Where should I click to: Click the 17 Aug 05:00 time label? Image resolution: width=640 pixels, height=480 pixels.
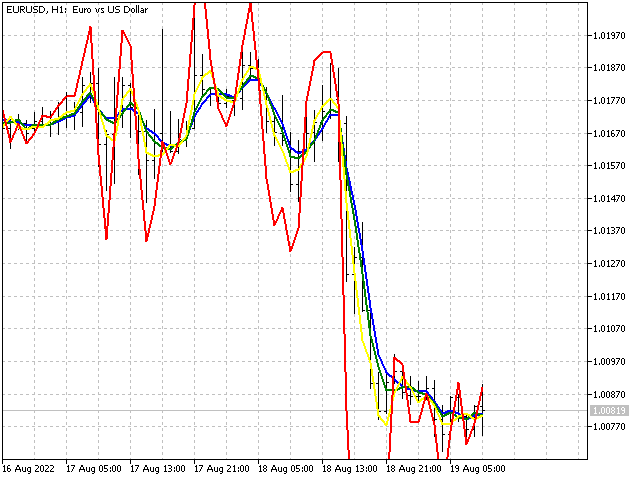coord(93,469)
